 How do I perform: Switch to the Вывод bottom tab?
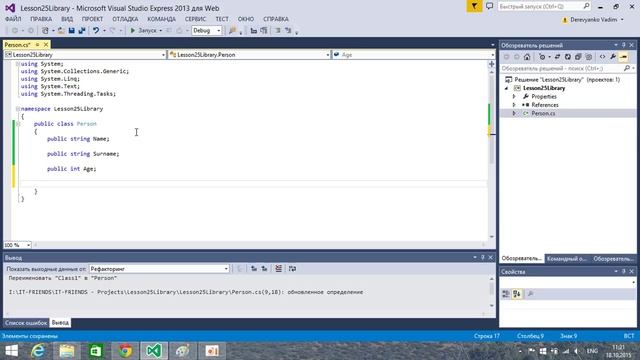pos(60,323)
